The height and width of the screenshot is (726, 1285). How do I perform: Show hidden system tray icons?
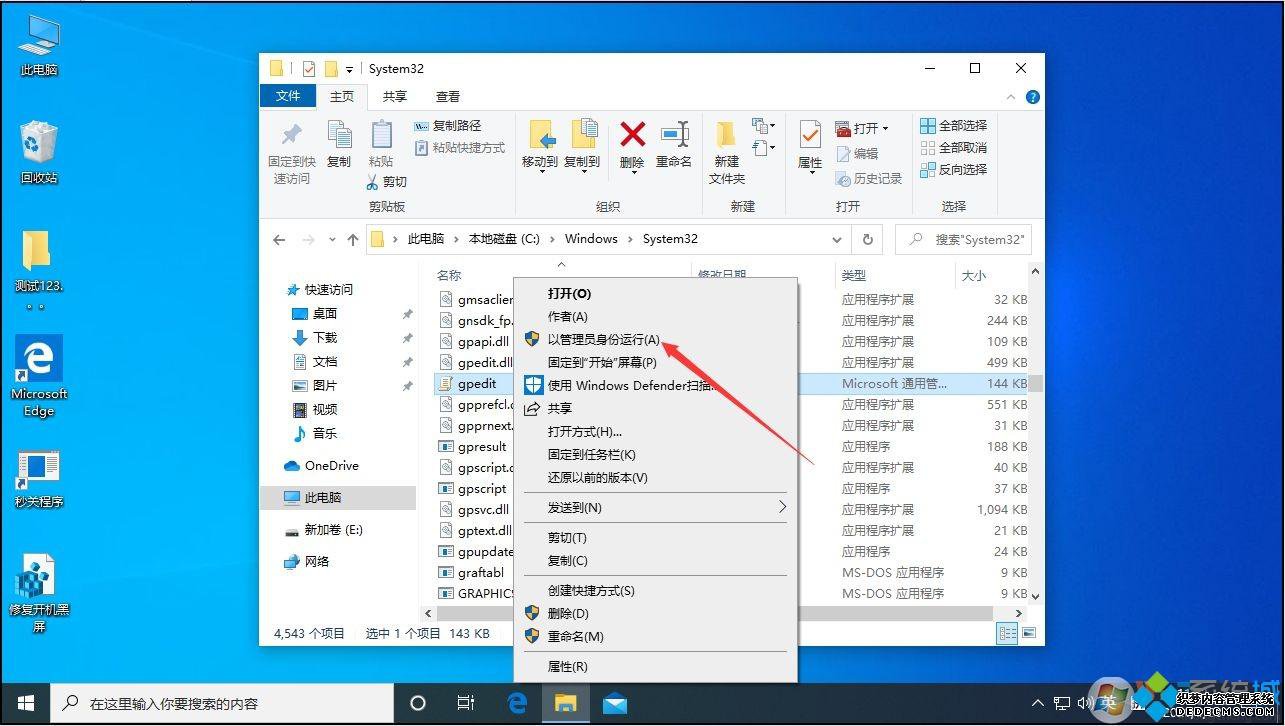click(x=1038, y=704)
